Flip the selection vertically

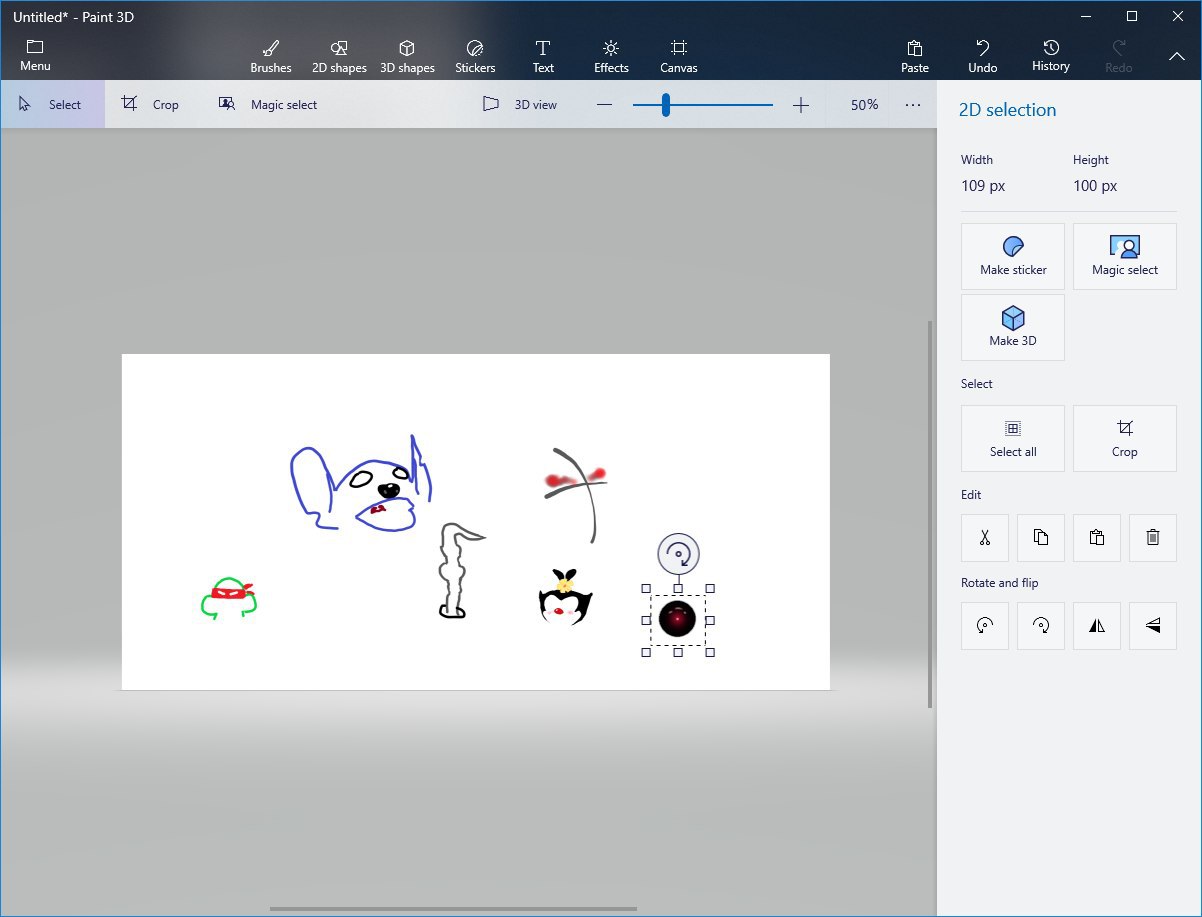pos(1153,626)
